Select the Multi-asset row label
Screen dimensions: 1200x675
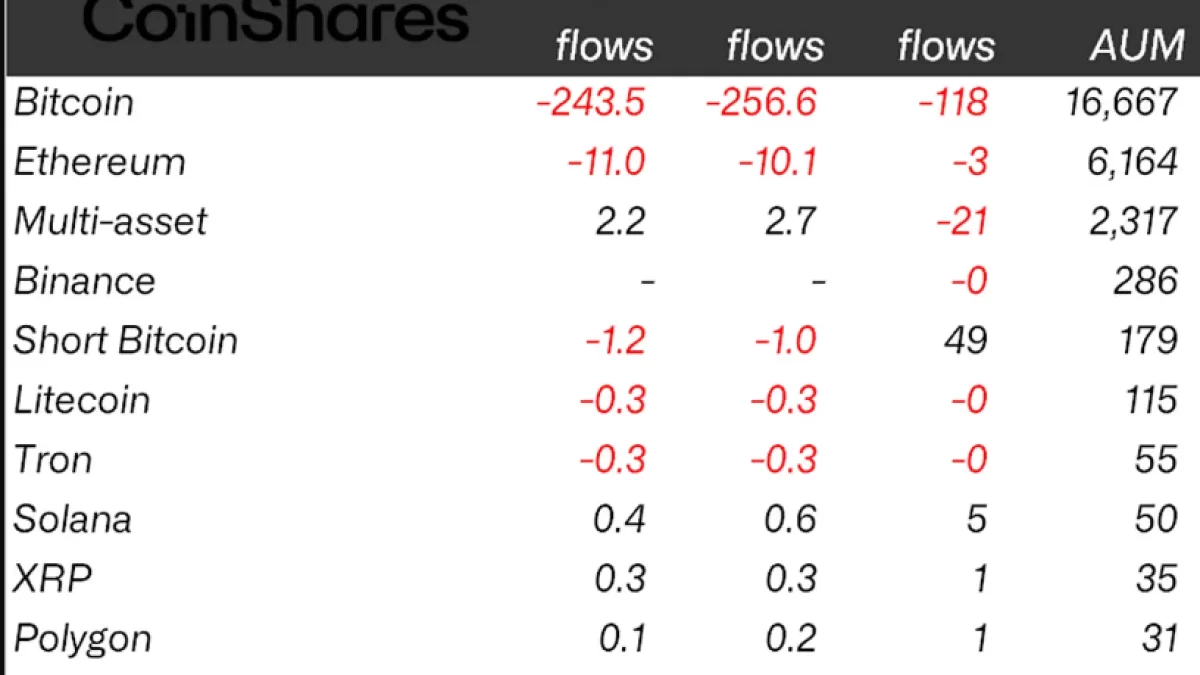point(110,221)
